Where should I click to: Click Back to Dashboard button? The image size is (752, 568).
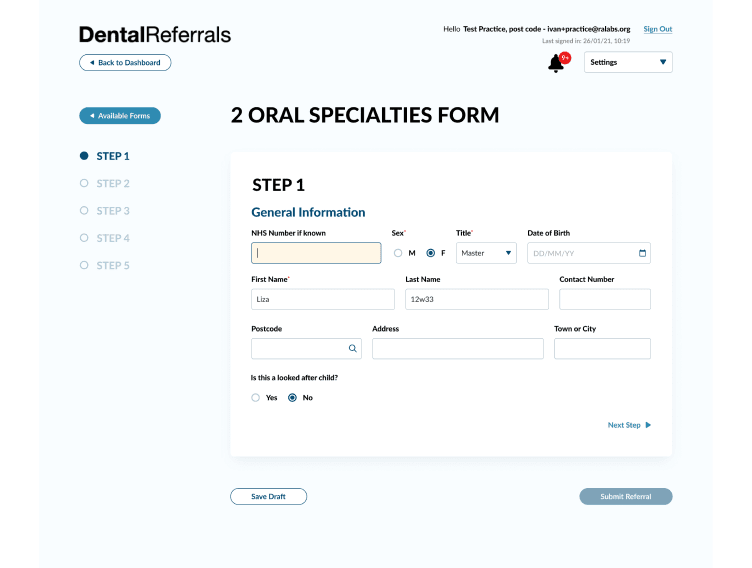(x=125, y=63)
